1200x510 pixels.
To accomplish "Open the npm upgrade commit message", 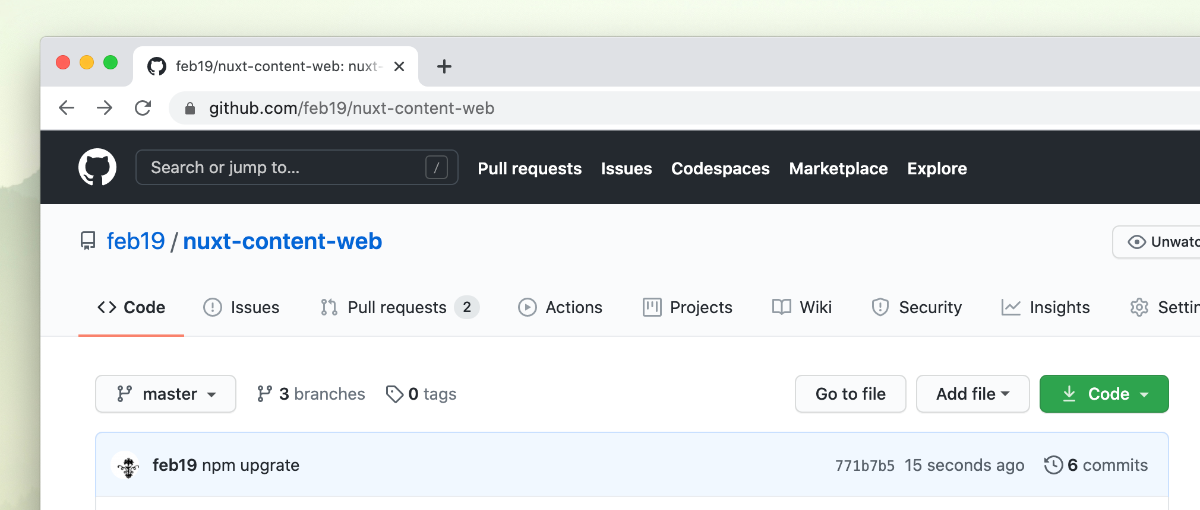I will [x=251, y=465].
